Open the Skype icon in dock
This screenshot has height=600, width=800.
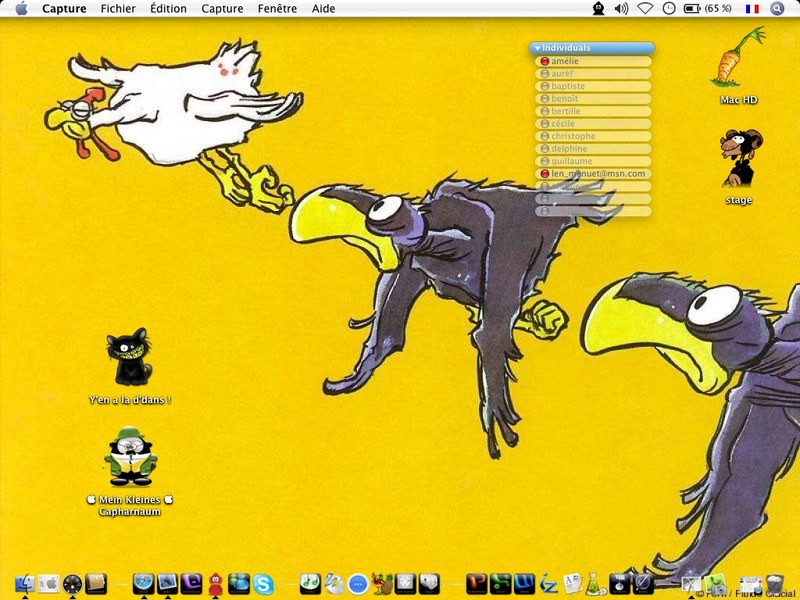click(x=263, y=584)
